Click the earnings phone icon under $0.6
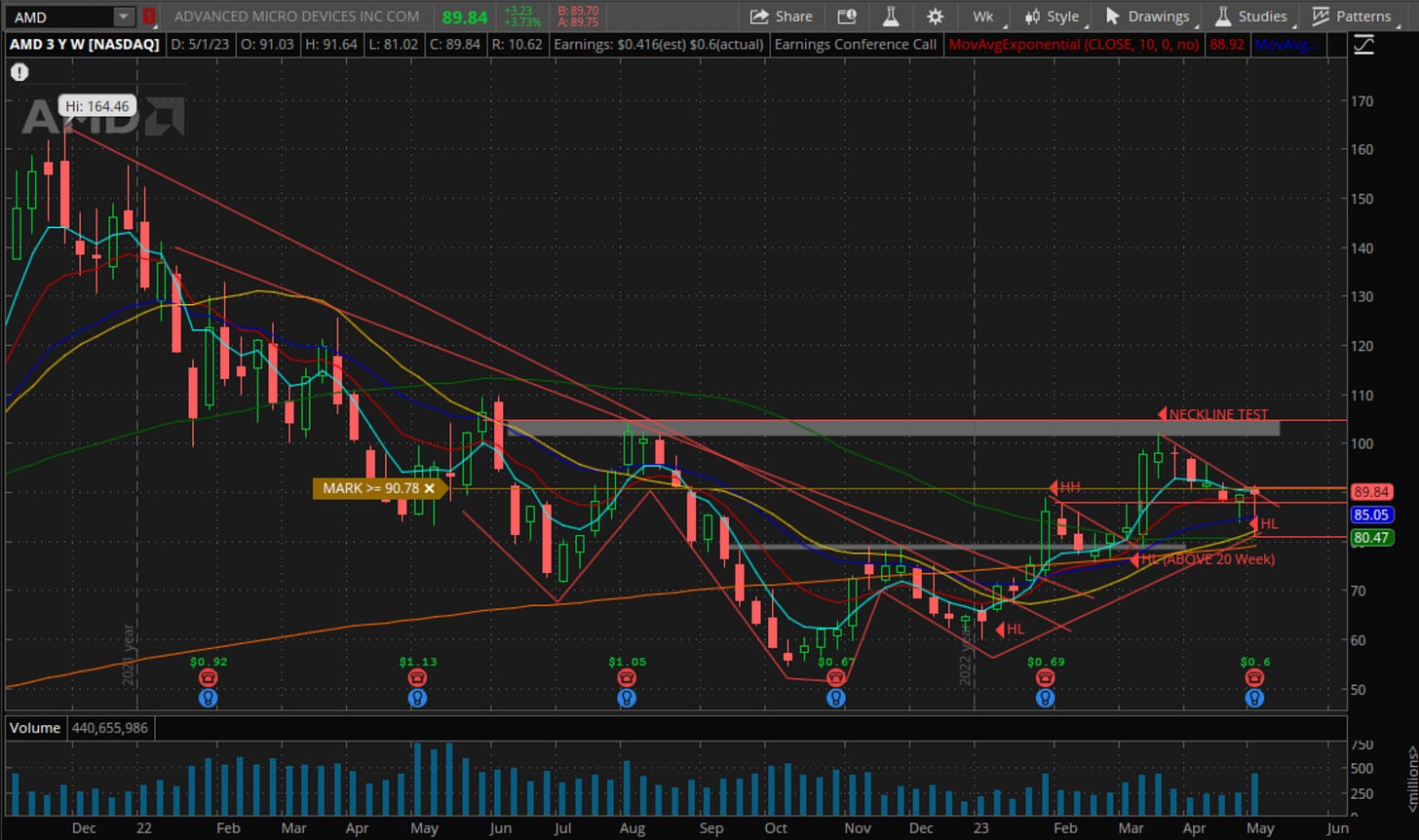1419x840 pixels. (1255, 678)
